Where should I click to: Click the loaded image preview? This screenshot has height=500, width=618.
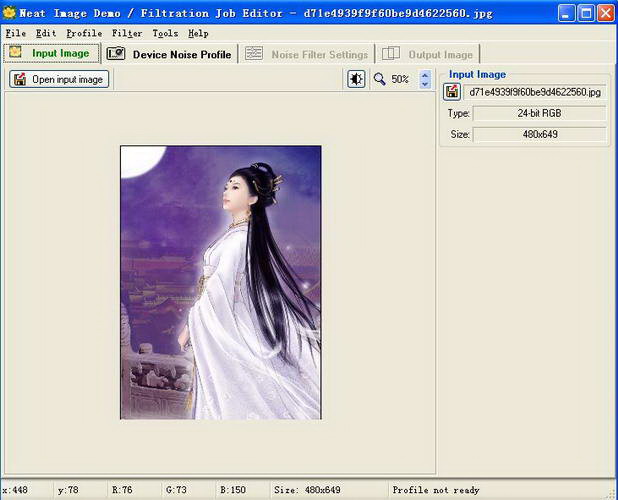pyautogui.click(x=221, y=283)
